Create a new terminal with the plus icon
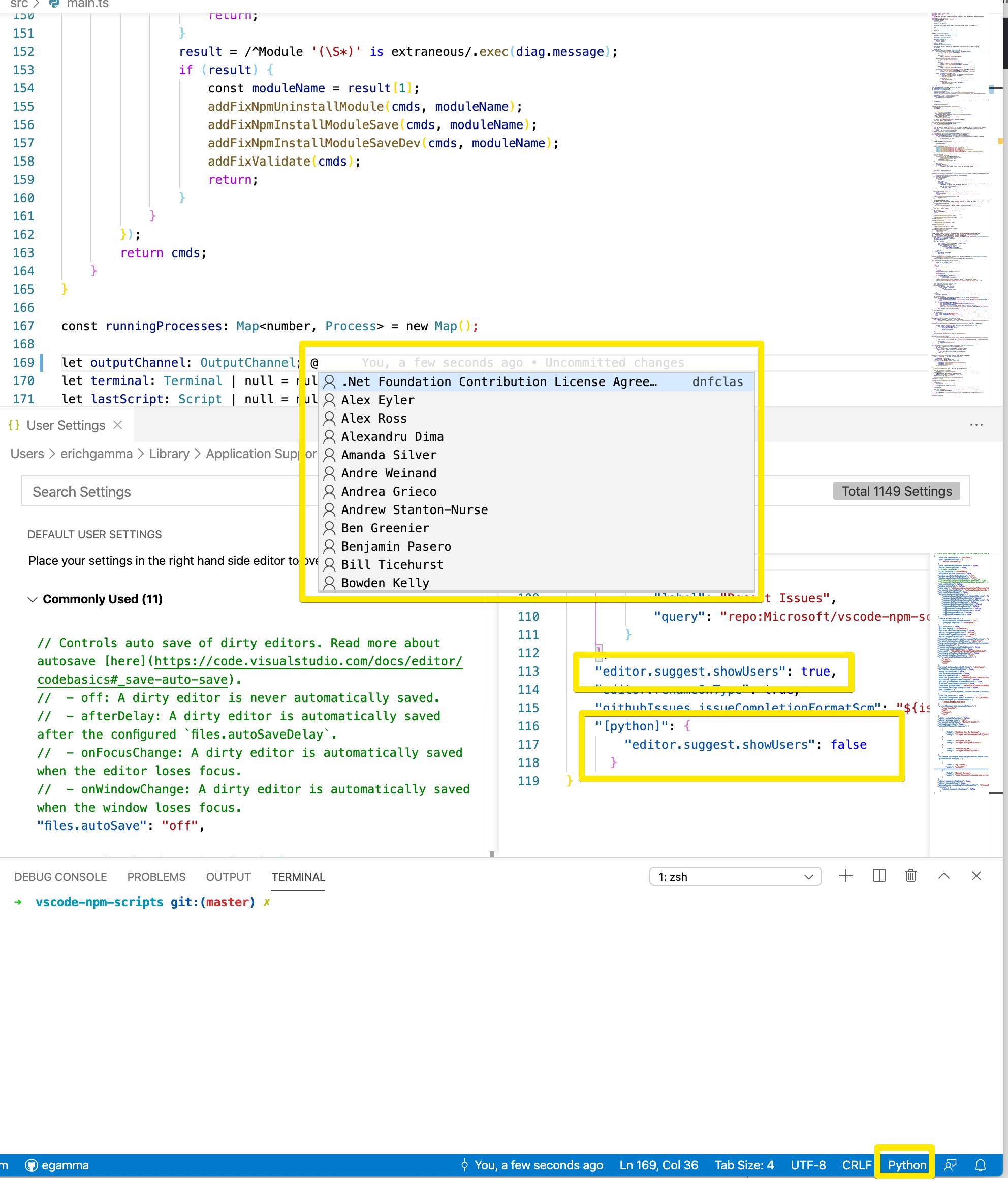Viewport: 1008px width, 1181px height. (x=846, y=876)
